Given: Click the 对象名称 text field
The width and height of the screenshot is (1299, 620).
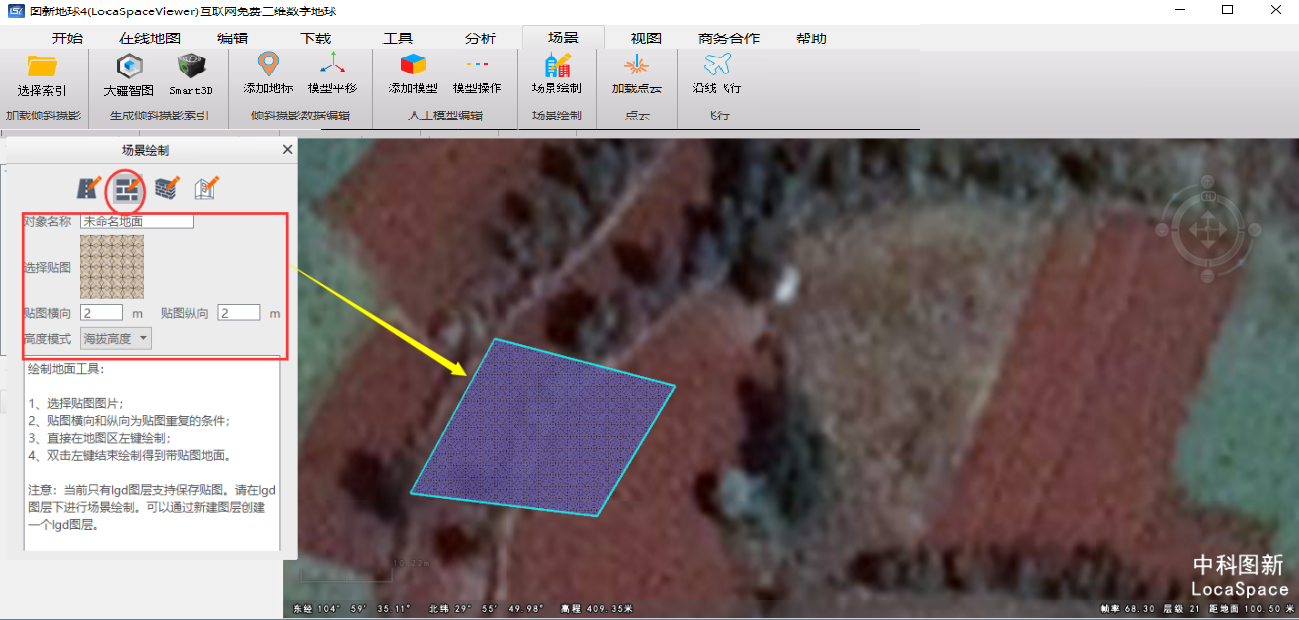Looking at the screenshot, I should (x=137, y=222).
